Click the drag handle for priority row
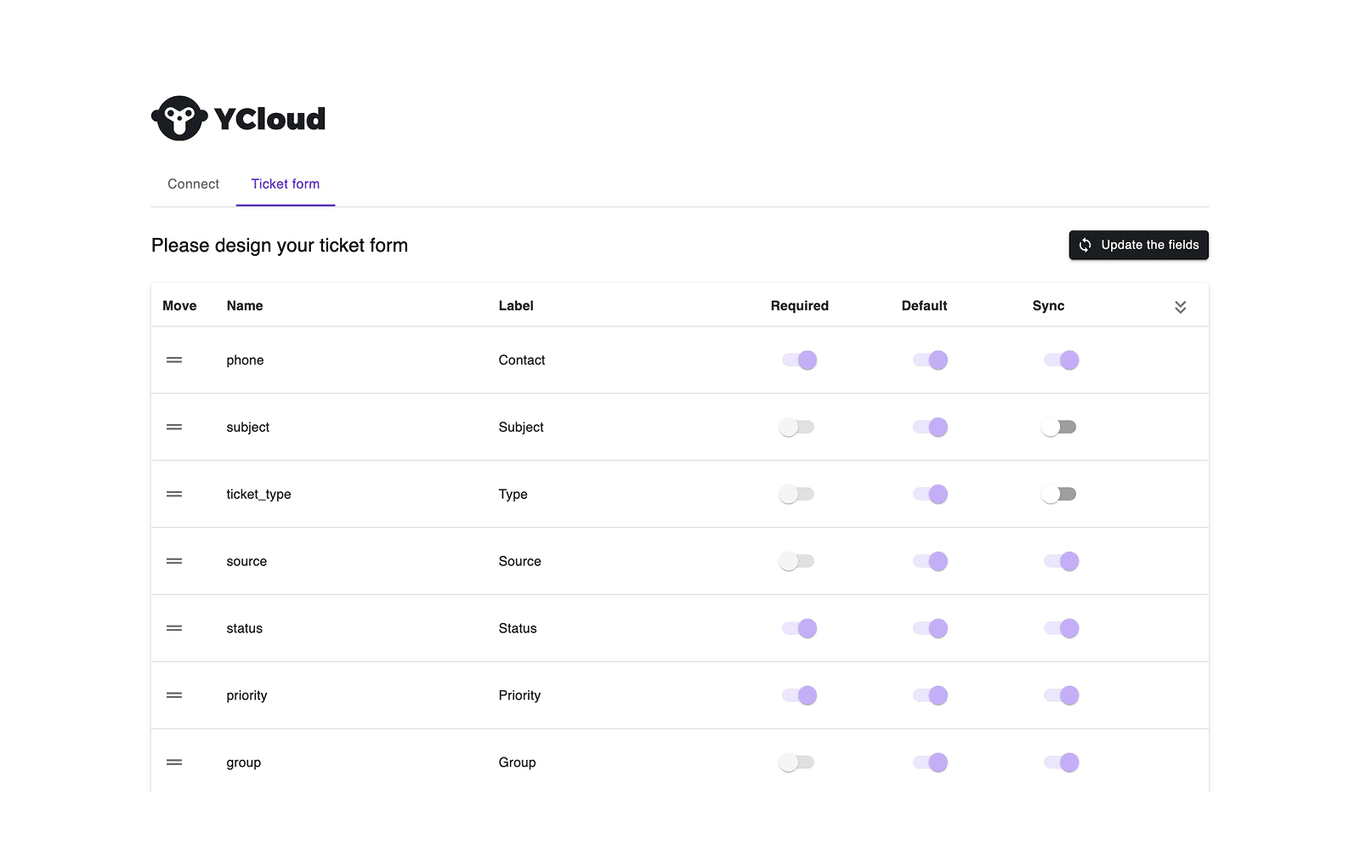This screenshot has height=850, width=1360. tap(174, 695)
